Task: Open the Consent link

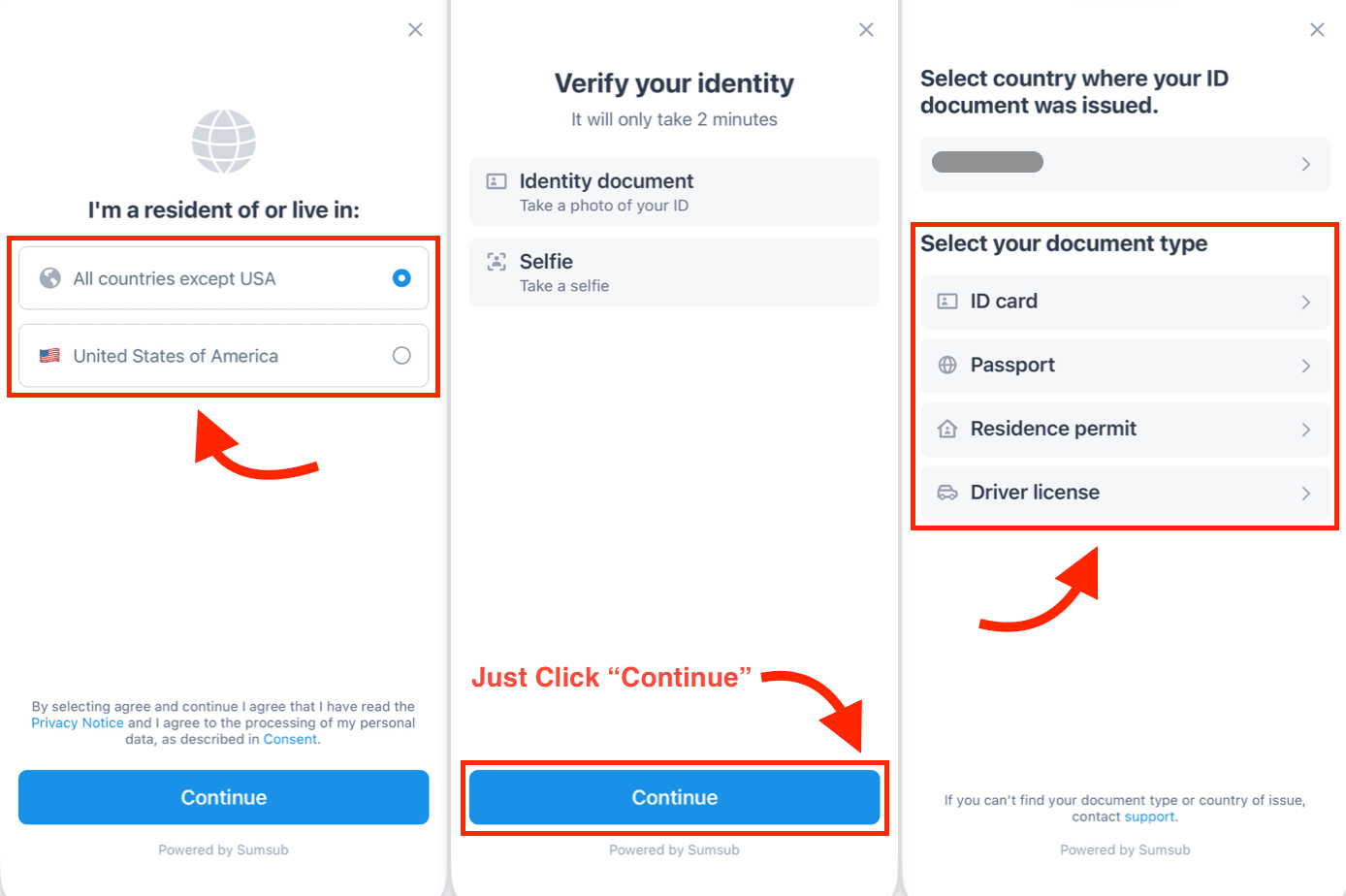Action: (290, 740)
